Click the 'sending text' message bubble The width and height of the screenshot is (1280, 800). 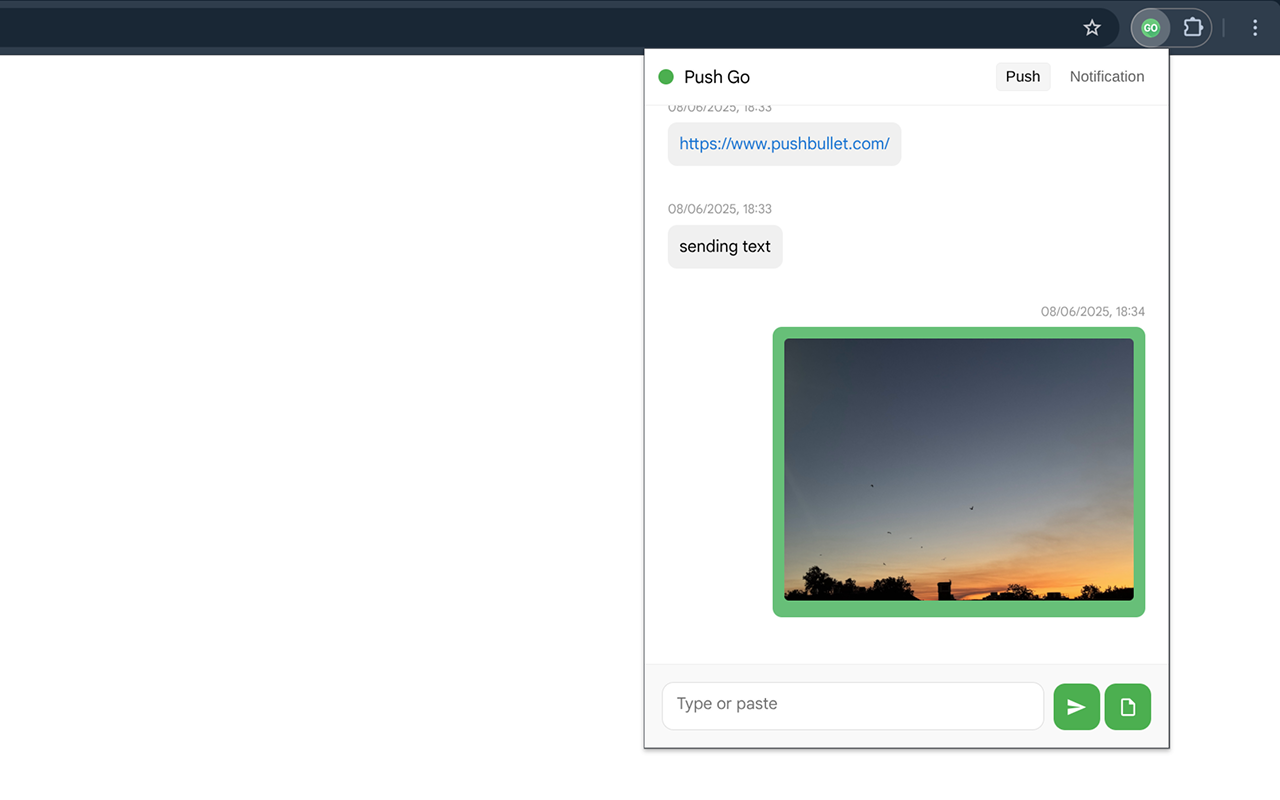coord(724,246)
